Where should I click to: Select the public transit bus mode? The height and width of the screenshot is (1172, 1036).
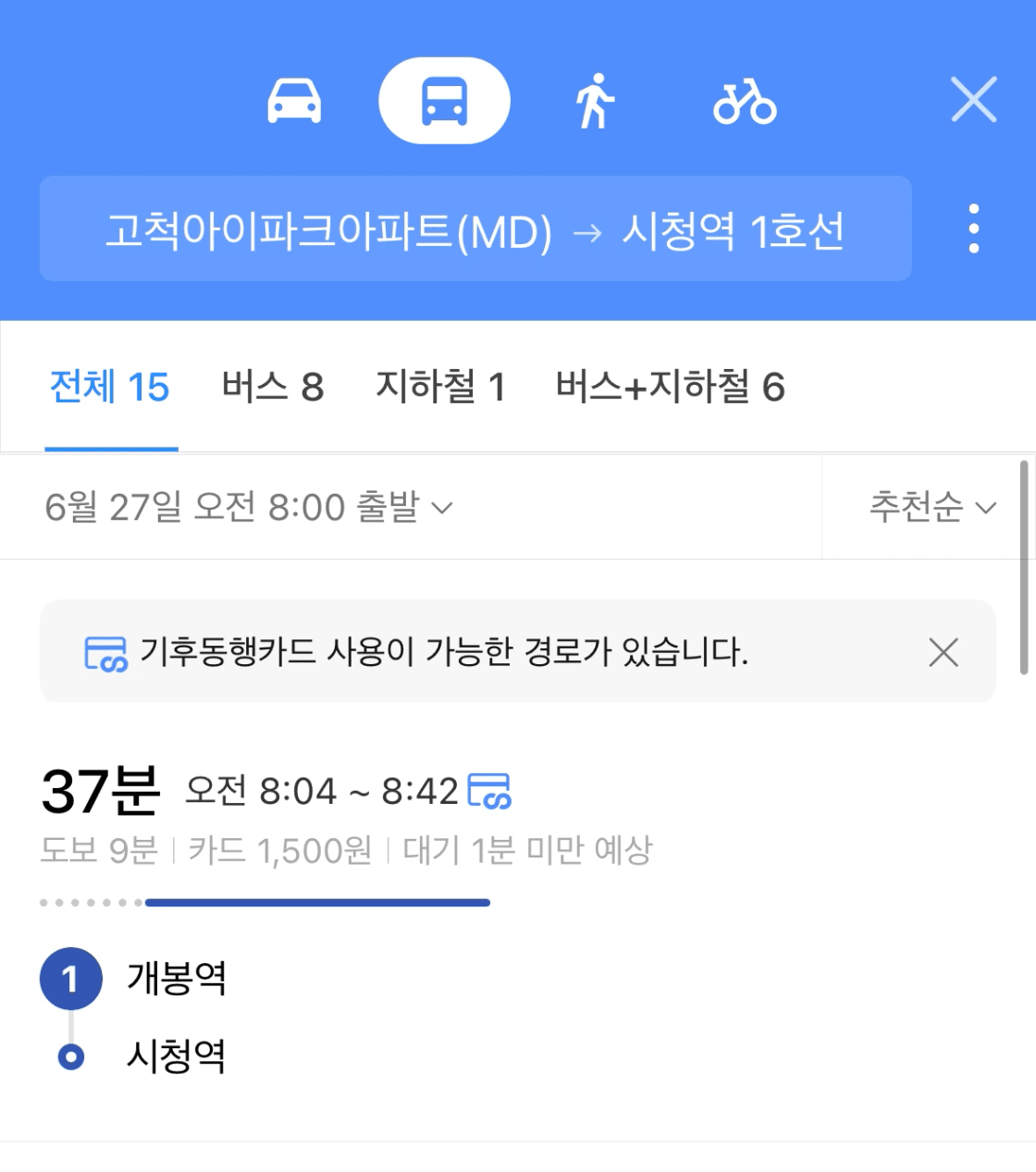[x=444, y=101]
